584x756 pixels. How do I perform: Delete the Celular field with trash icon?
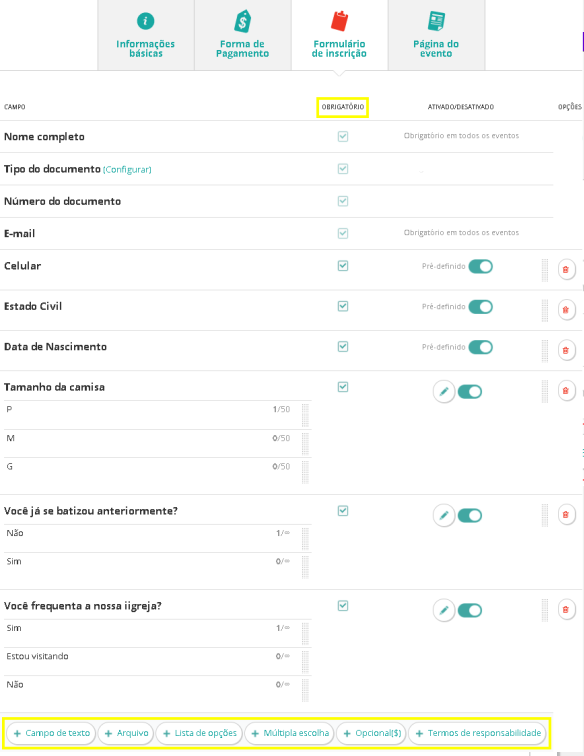click(567, 269)
